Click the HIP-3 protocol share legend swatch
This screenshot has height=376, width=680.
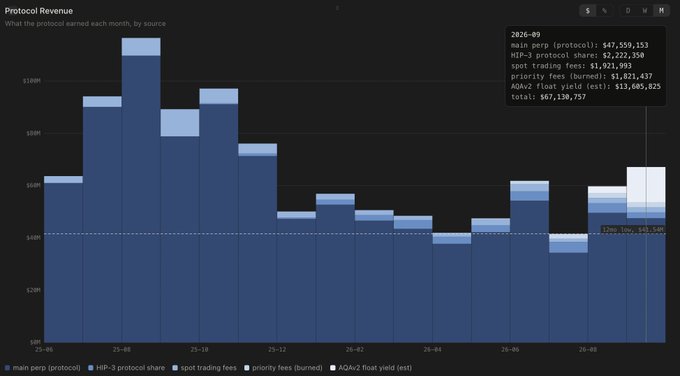91,368
